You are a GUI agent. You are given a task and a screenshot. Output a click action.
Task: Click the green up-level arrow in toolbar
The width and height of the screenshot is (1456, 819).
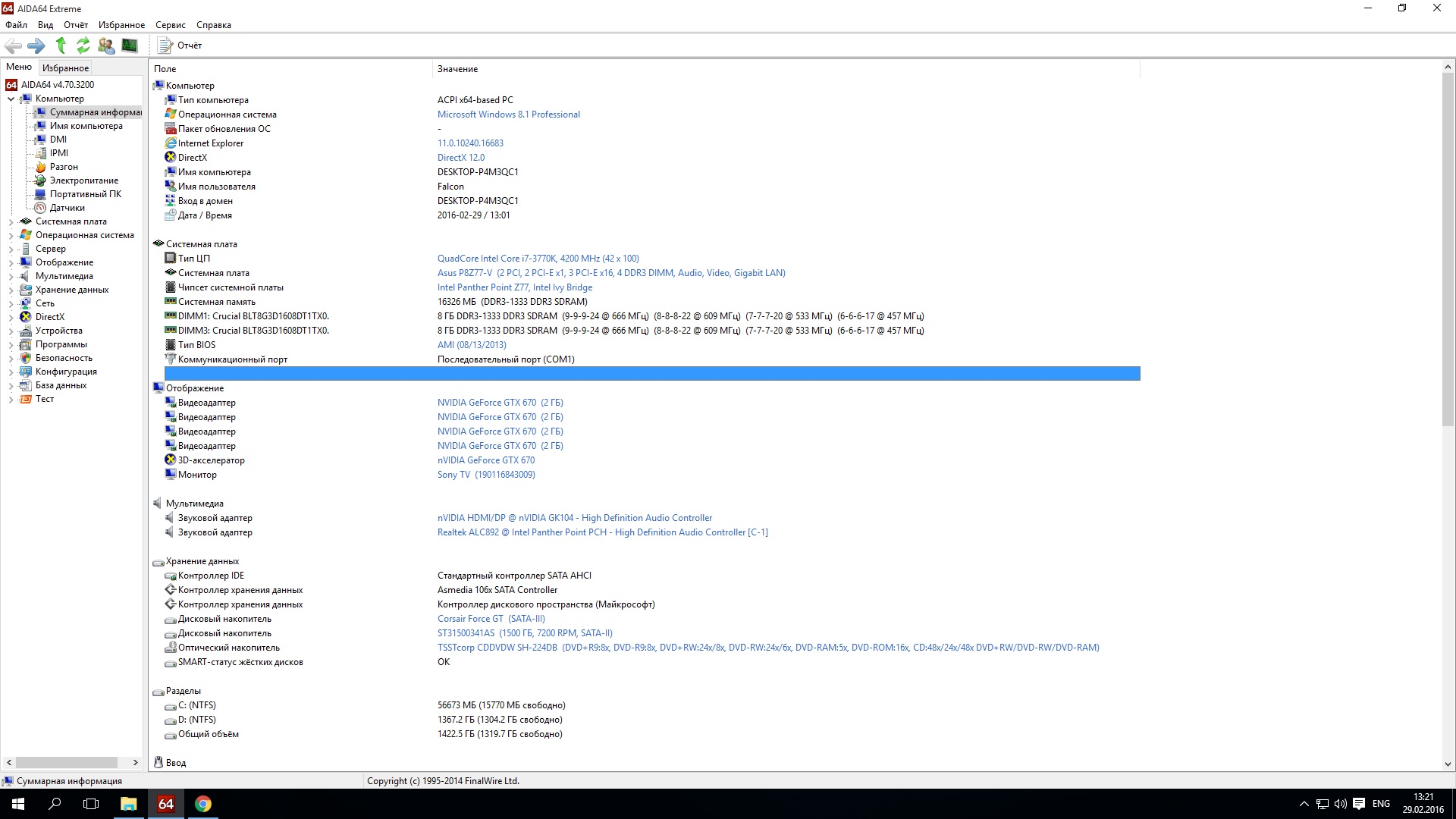click(x=61, y=45)
